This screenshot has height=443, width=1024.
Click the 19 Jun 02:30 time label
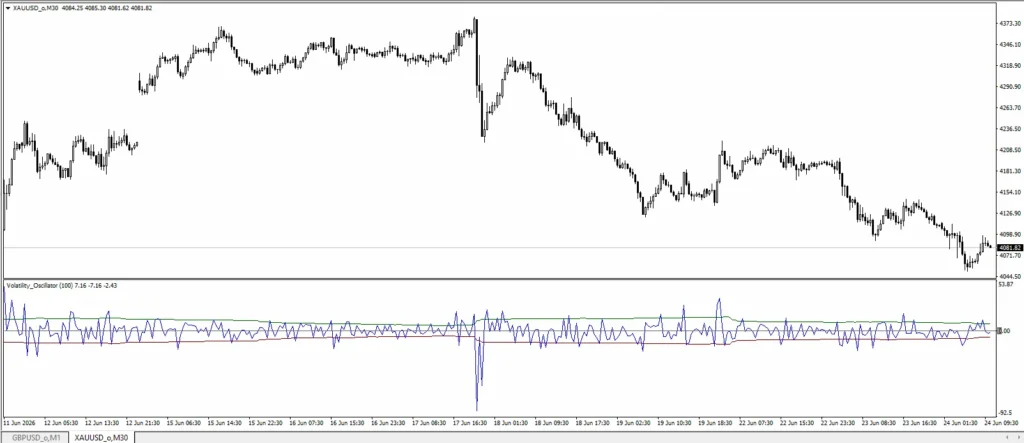[633, 423]
